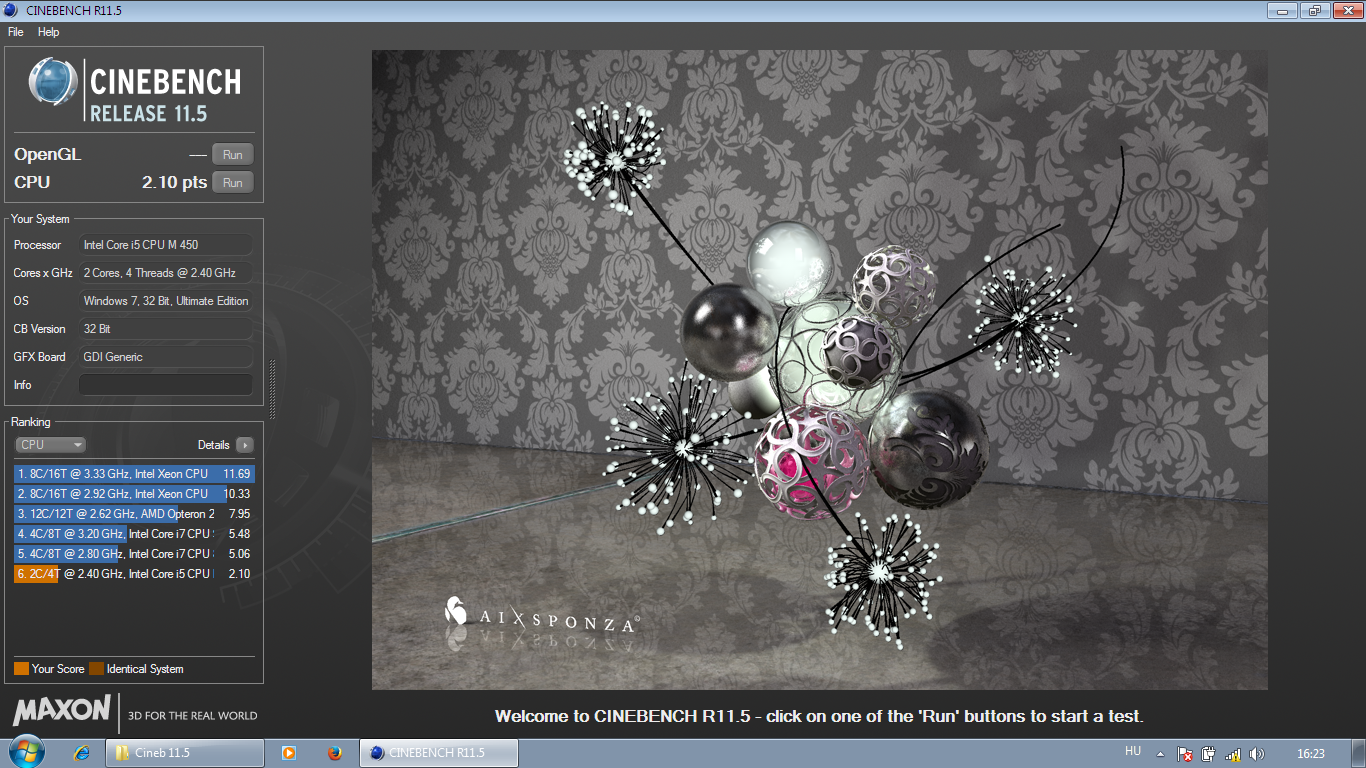The image size is (1366, 768).
Task: Click the orange Your Score legend swatch
Action: 21,669
